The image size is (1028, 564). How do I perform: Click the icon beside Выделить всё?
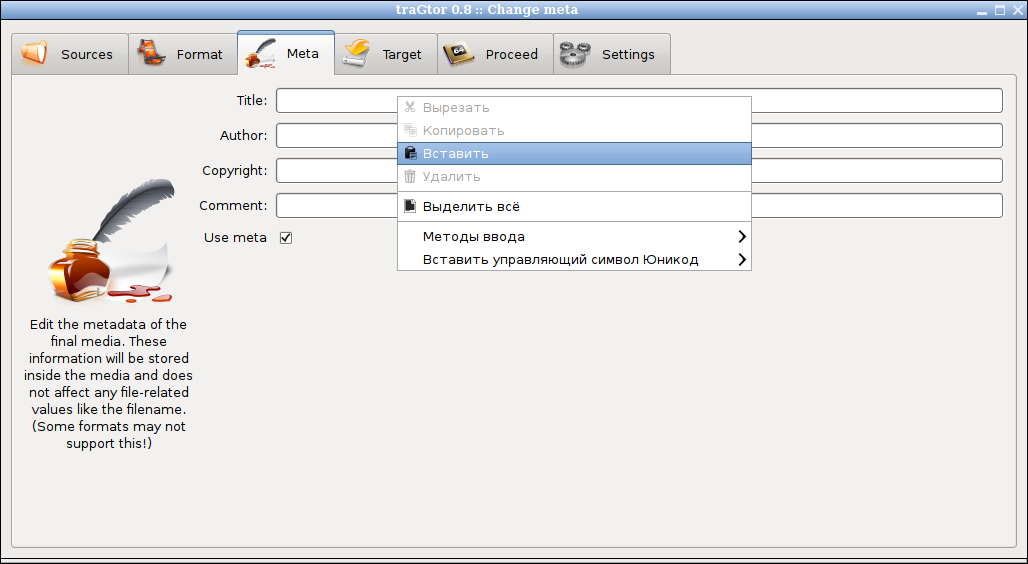click(410, 206)
